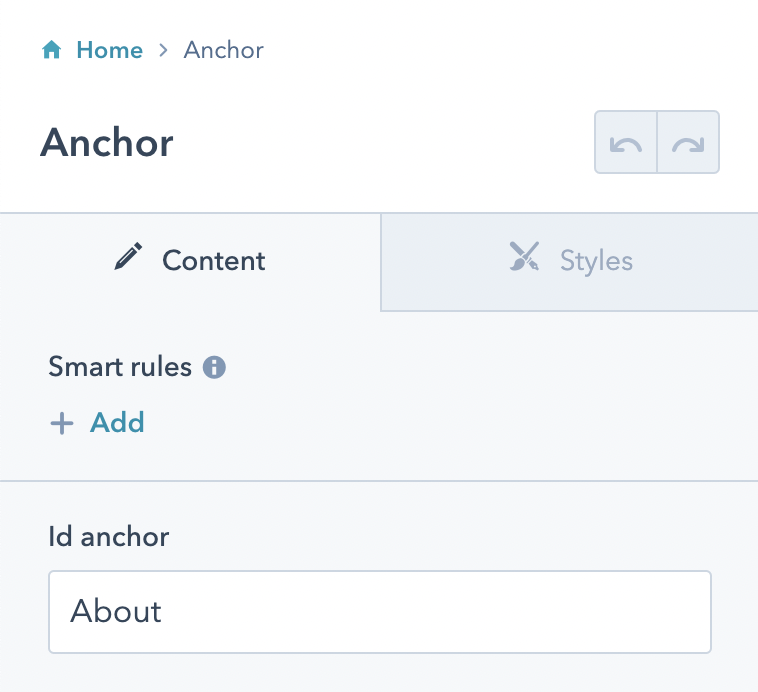758x692 pixels.
Task: Click the breadcrumb chevron separator
Action: pyautogui.click(x=163, y=50)
